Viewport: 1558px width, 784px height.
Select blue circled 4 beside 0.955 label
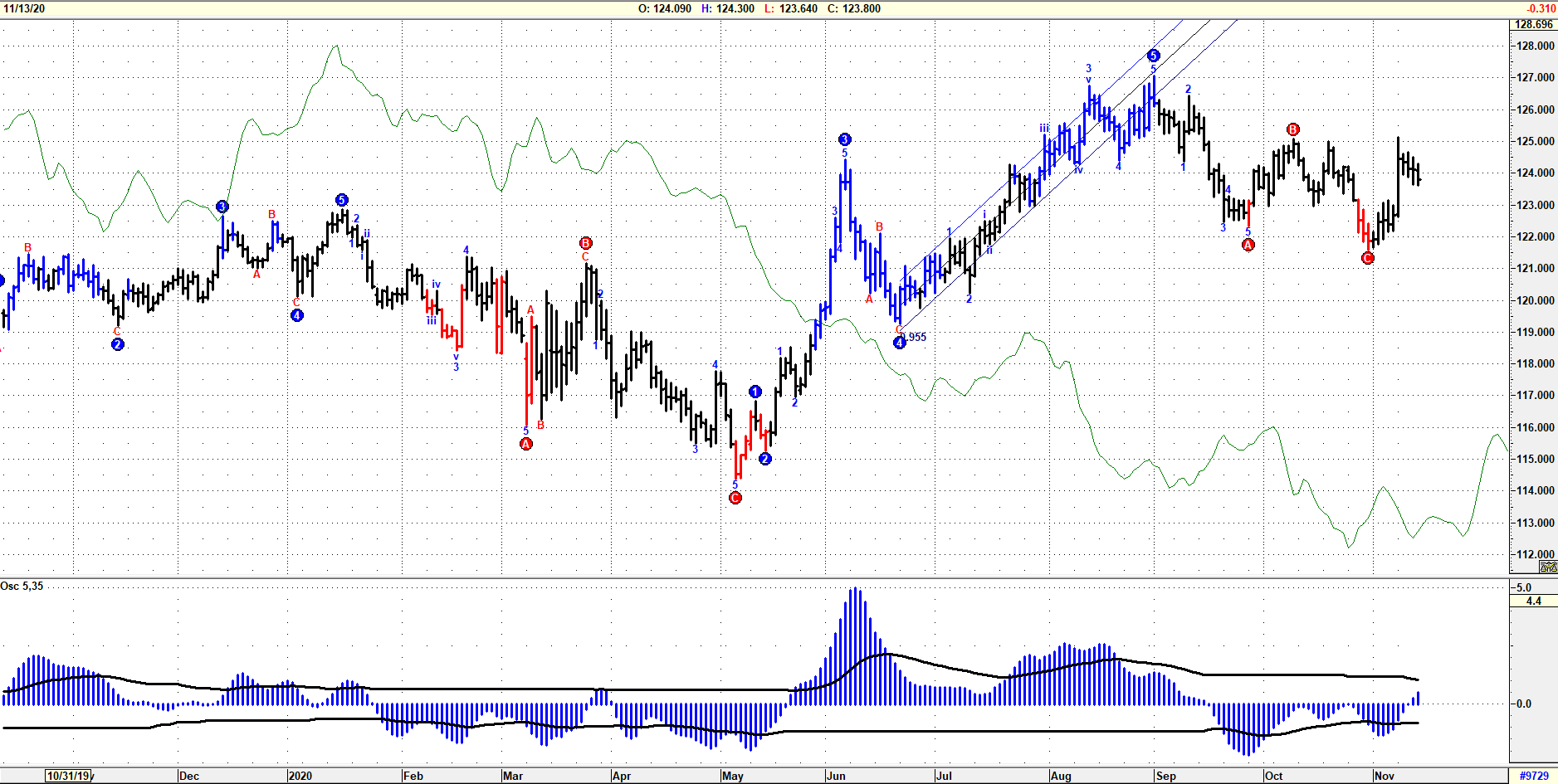pyautogui.click(x=900, y=342)
